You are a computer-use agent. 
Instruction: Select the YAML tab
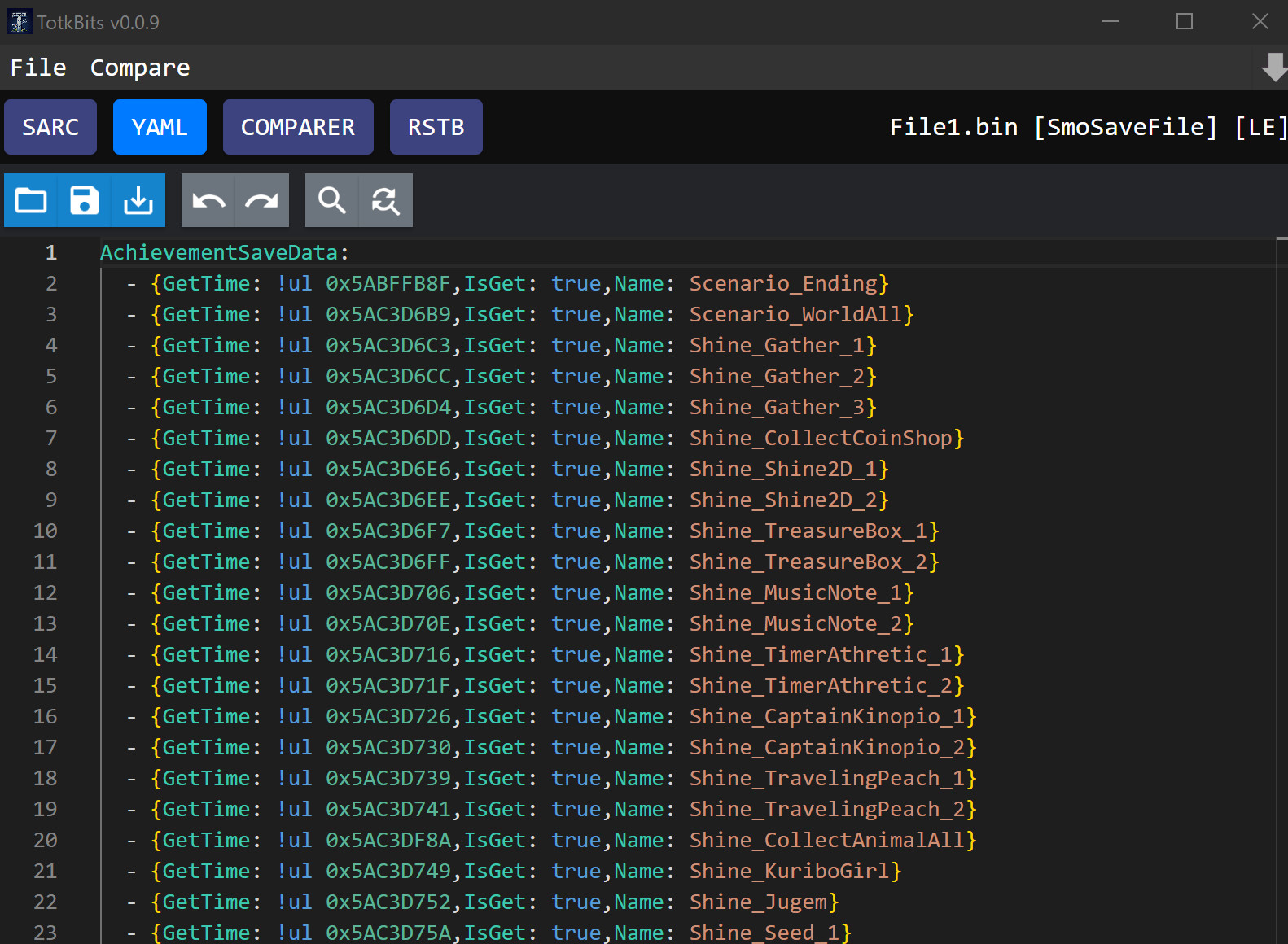click(160, 127)
